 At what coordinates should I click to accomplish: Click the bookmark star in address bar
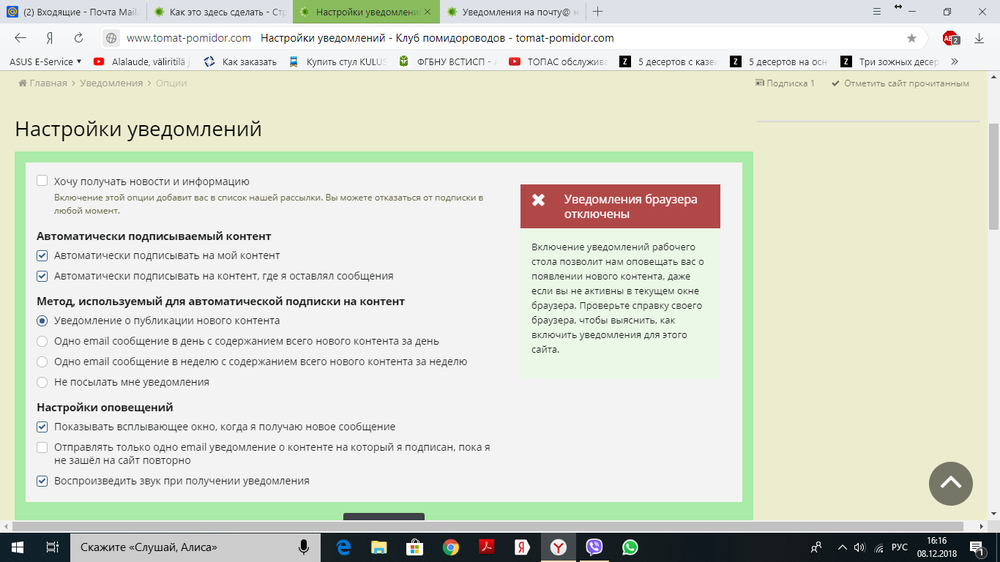pos(911,38)
